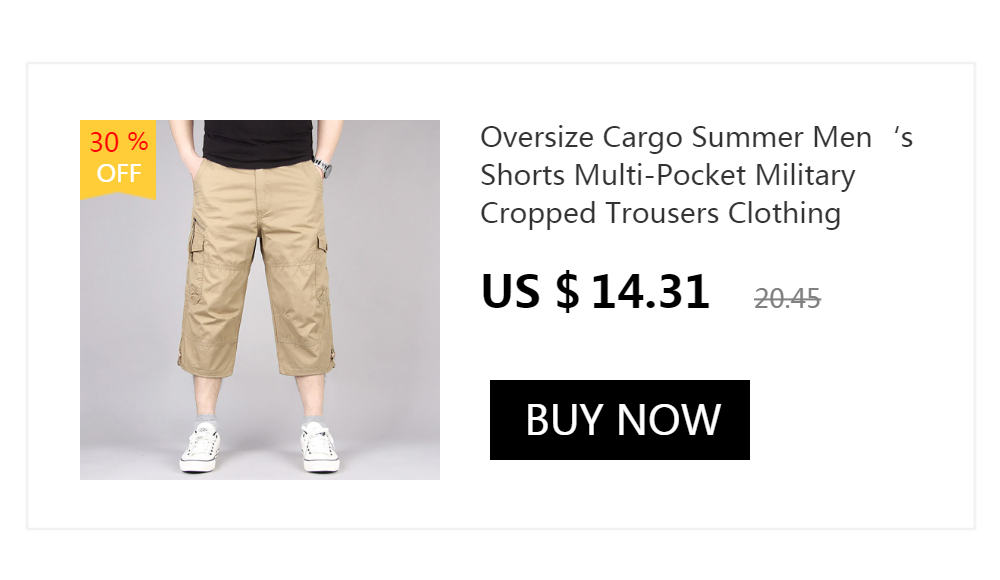Click the US $ 14.31 sale price

[595, 292]
